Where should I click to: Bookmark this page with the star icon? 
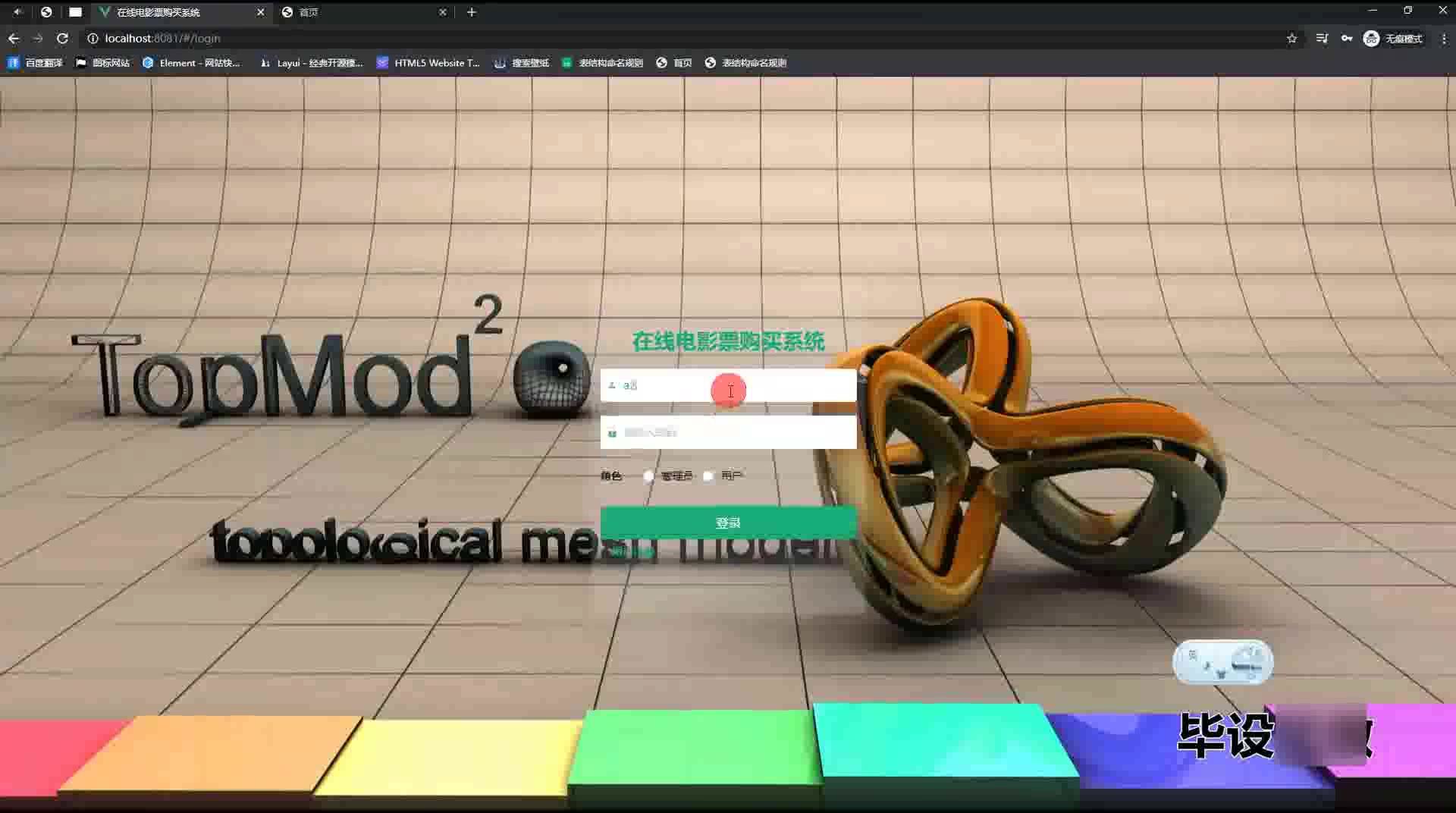[1292, 38]
